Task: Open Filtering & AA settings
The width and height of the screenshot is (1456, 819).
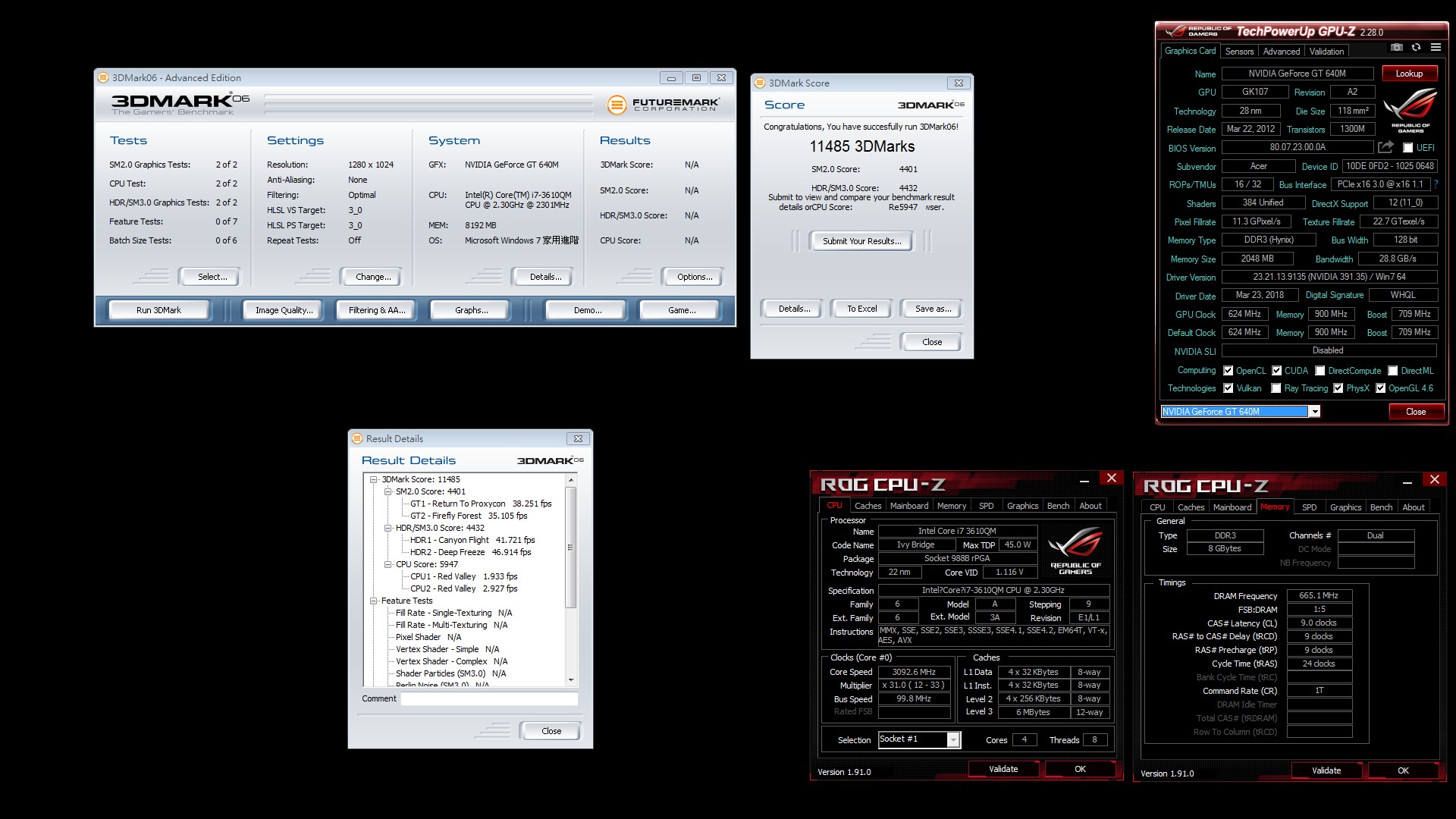Action: (x=377, y=310)
